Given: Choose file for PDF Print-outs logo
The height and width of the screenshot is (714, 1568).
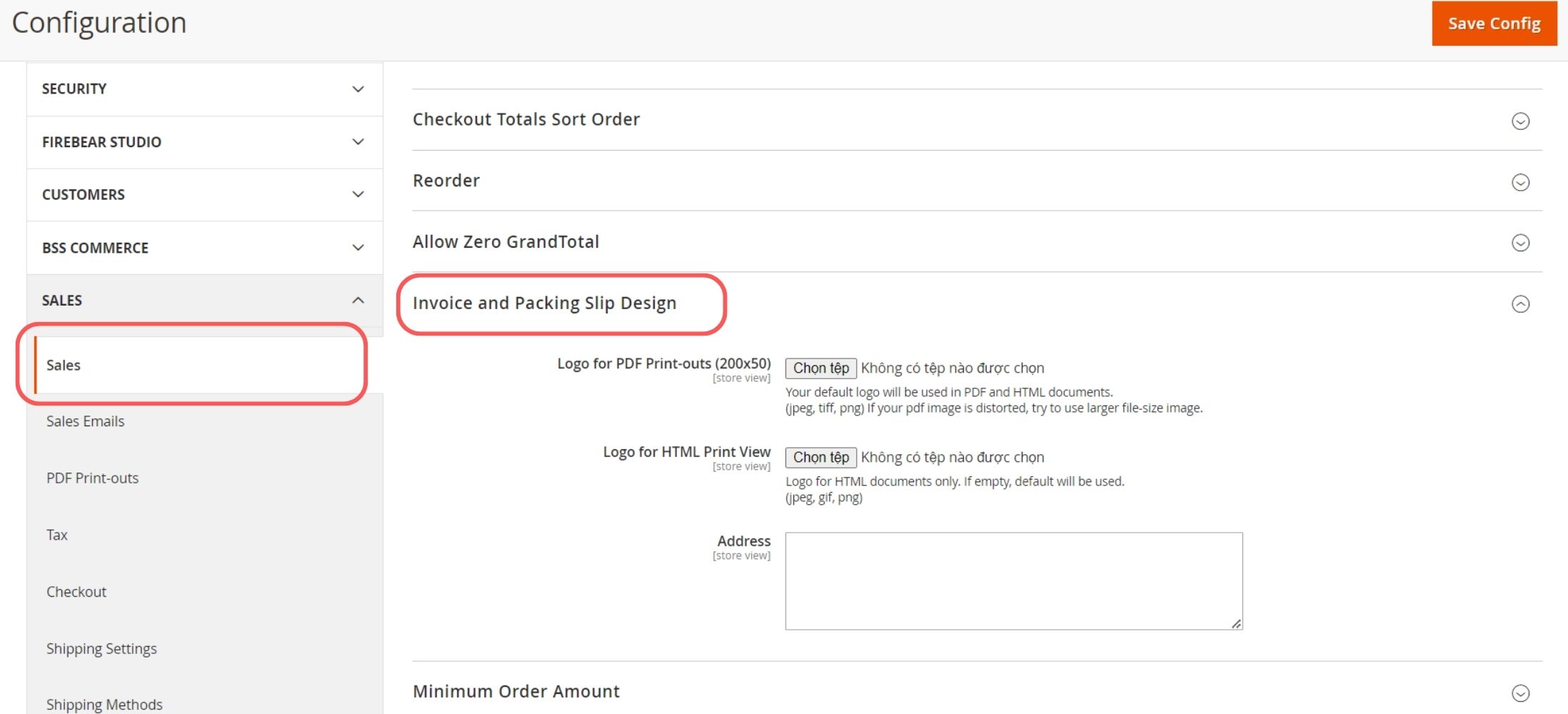Looking at the screenshot, I should tap(820, 368).
